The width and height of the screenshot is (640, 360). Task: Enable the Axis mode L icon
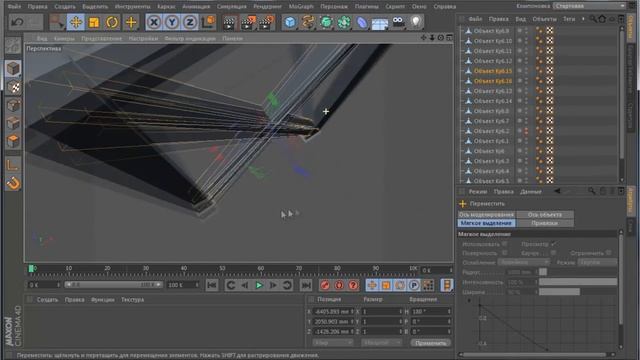pyautogui.click(x=13, y=165)
